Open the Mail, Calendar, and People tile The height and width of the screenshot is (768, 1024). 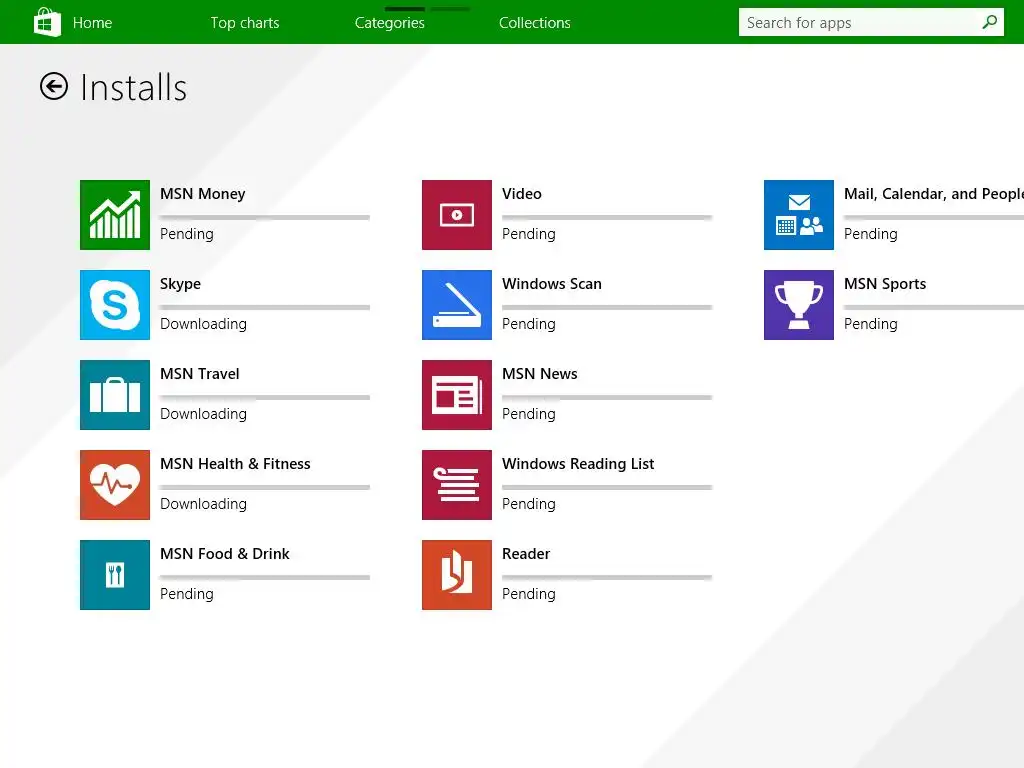(x=799, y=215)
